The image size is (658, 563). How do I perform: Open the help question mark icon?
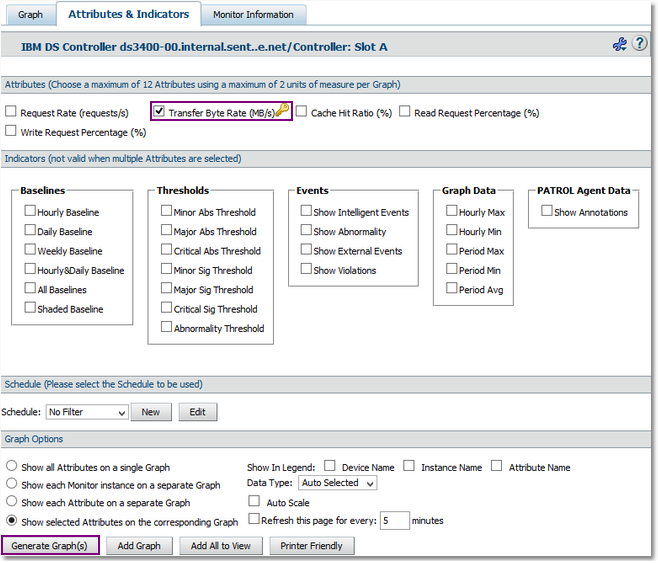click(x=640, y=43)
